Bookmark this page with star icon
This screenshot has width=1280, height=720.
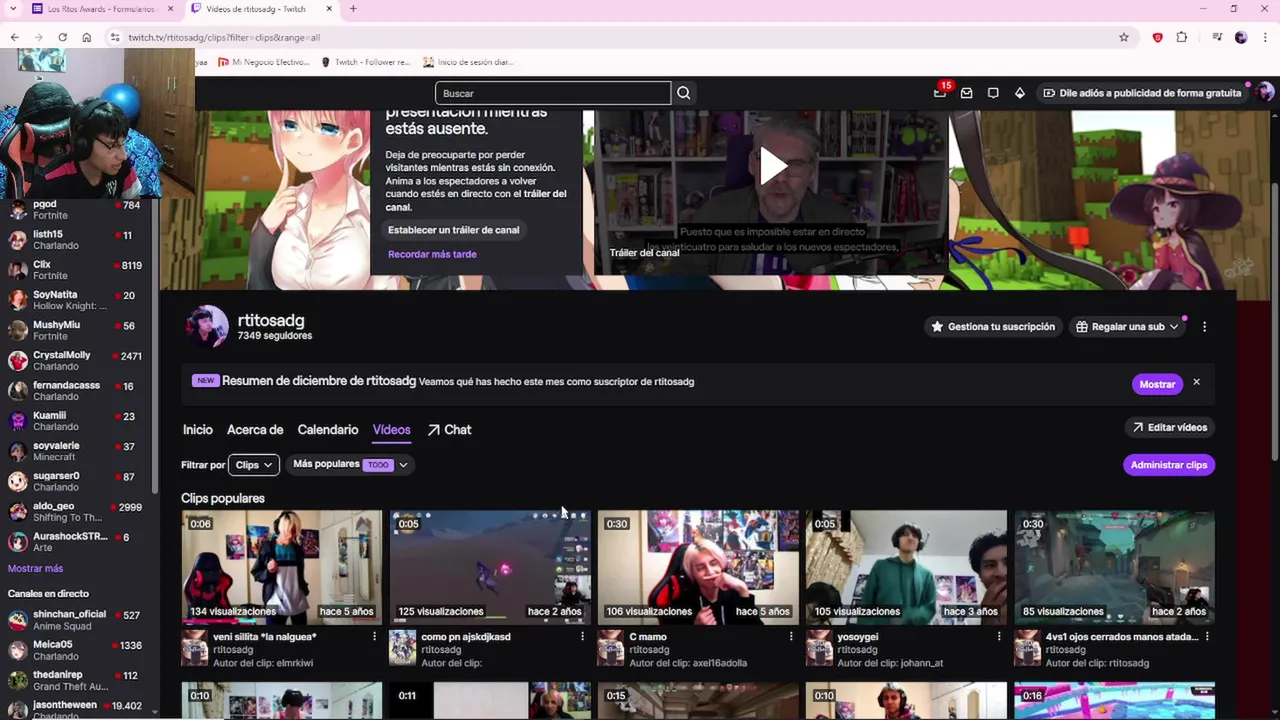click(1124, 37)
